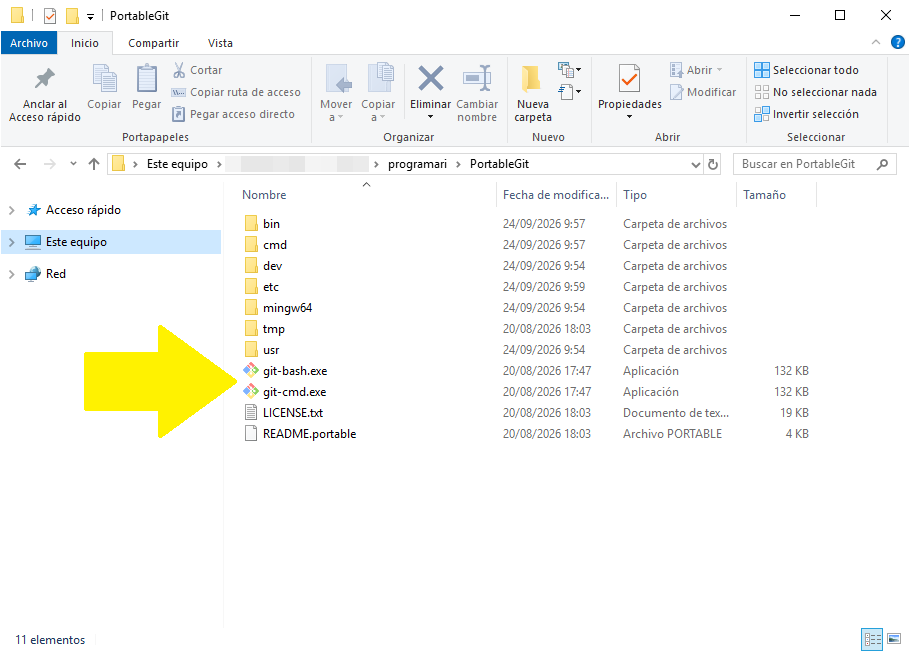Go forward with the right arrow
The image size is (910, 652).
tap(50, 164)
